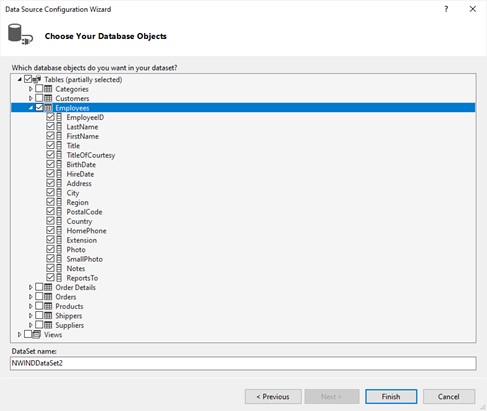The width and height of the screenshot is (487, 411).
Task: Collapse the Tables node
Action: pyautogui.click(x=19, y=79)
